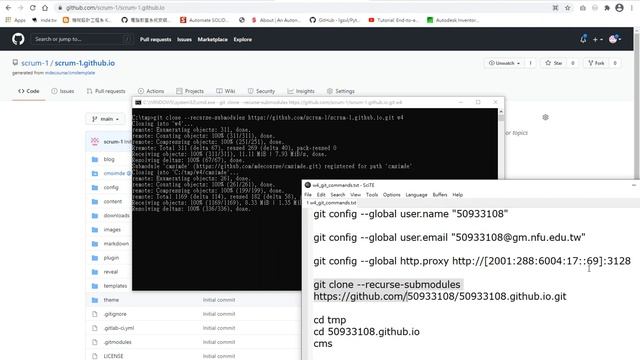
Task: Open the markdown folder
Action: coord(116,244)
